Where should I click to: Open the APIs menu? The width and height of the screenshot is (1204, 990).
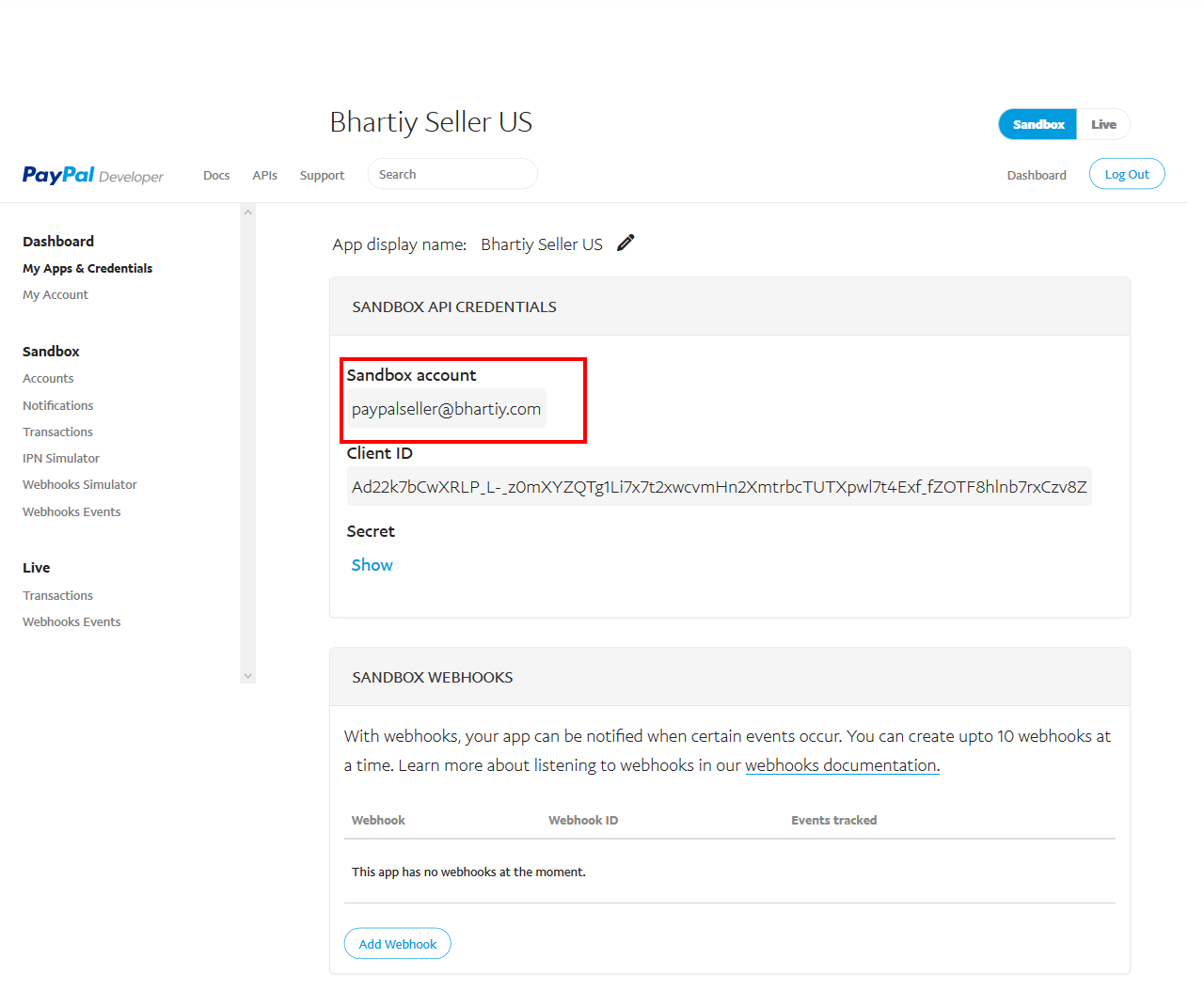(x=265, y=175)
